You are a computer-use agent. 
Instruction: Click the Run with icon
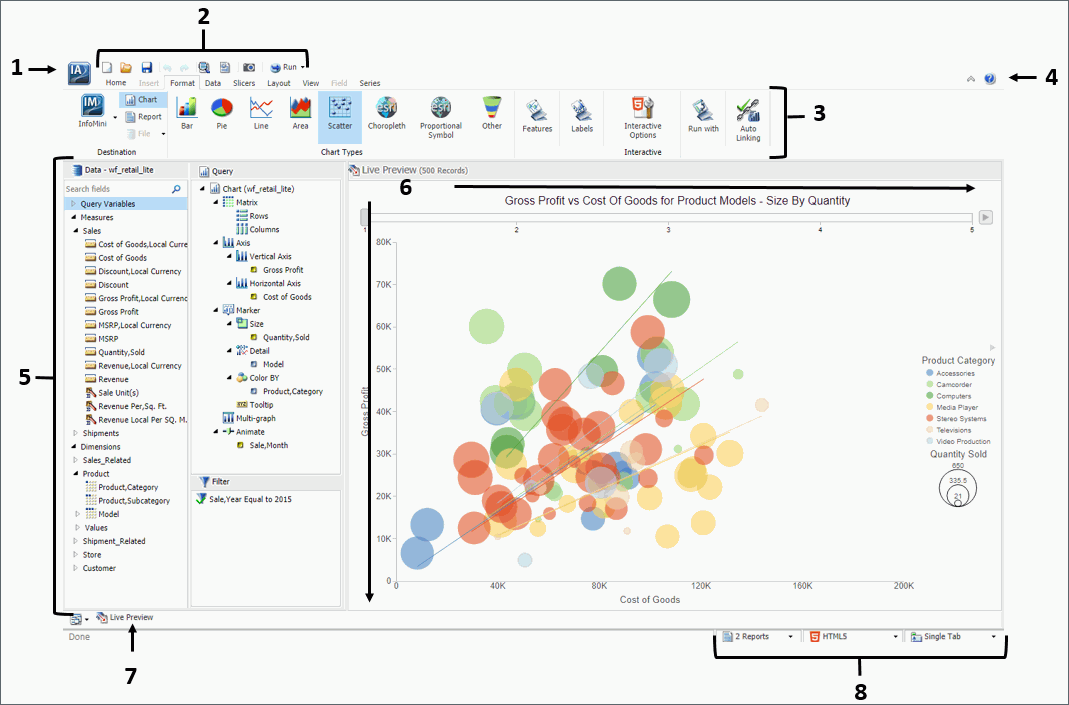pyautogui.click(x=703, y=115)
